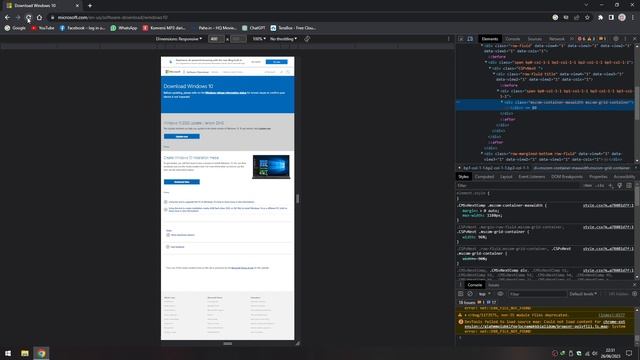The height and width of the screenshot is (360, 640).
Task: Activate the inspect element picker
Action: (461, 39)
